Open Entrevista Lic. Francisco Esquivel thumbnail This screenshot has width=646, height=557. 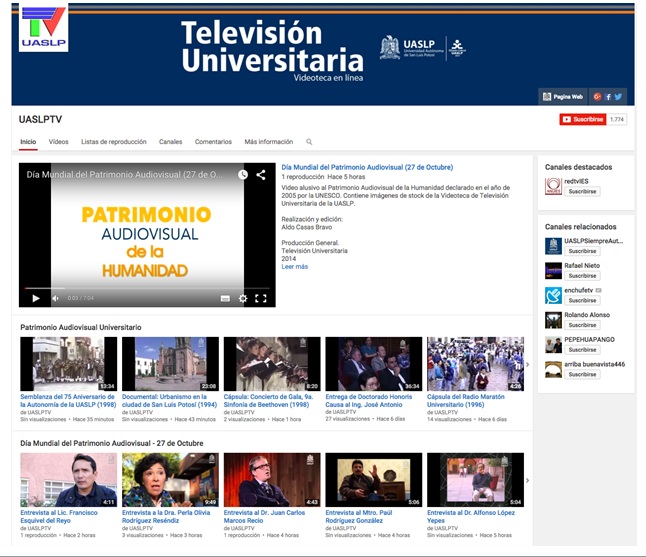[69, 480]
